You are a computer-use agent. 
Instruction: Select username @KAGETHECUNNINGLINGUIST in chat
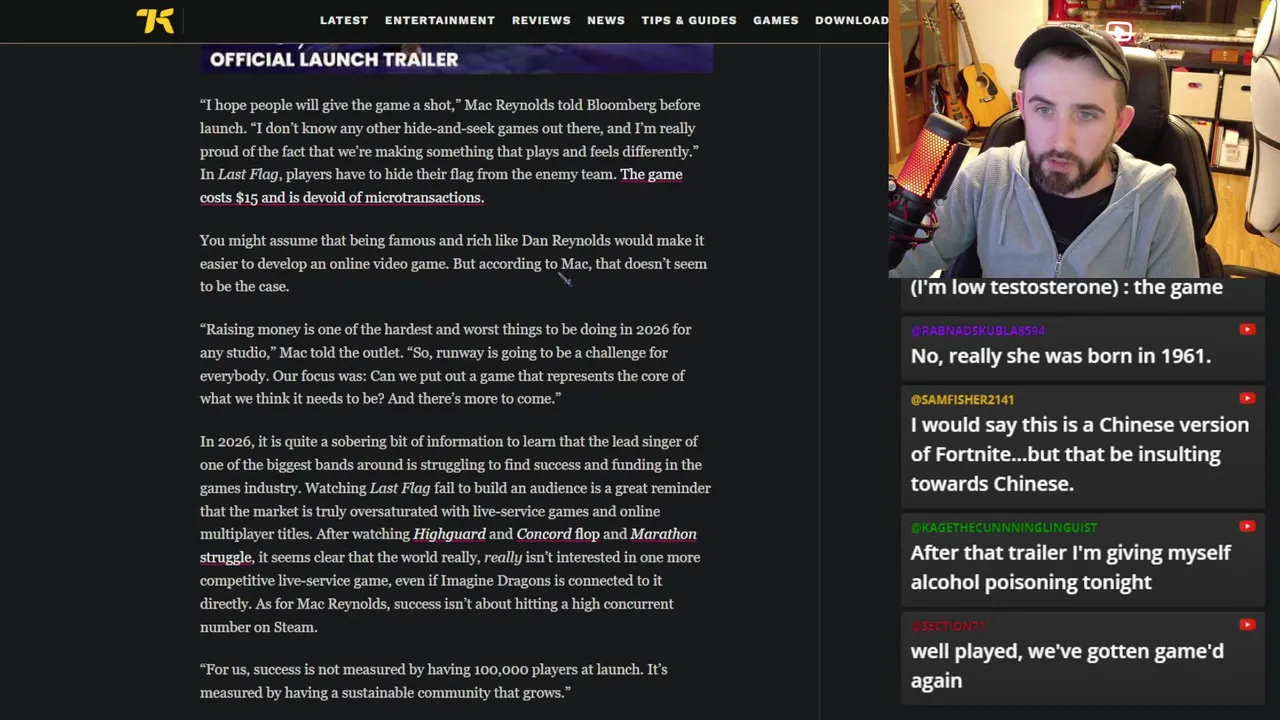(x=1003, y=527)
